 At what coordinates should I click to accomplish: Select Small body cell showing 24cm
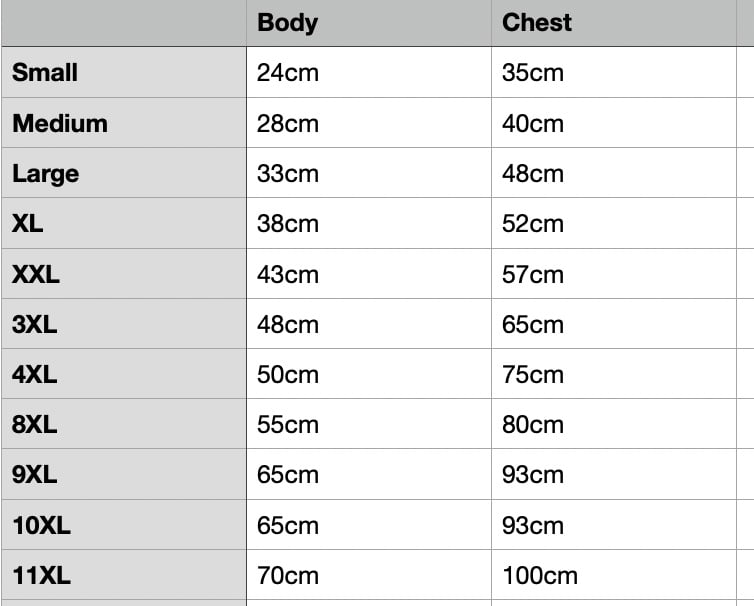pos(368,73)
